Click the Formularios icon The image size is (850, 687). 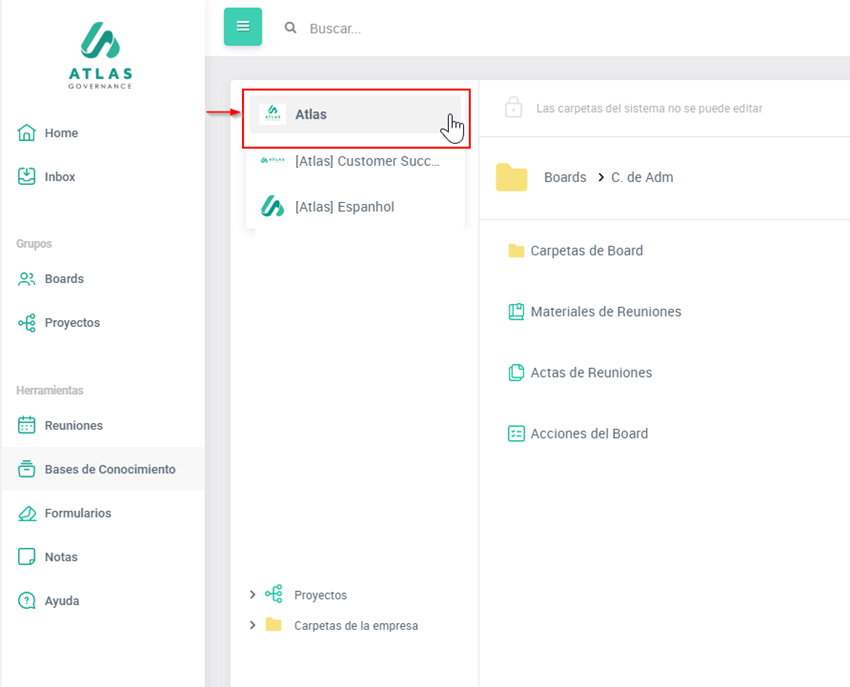[27, 513]
